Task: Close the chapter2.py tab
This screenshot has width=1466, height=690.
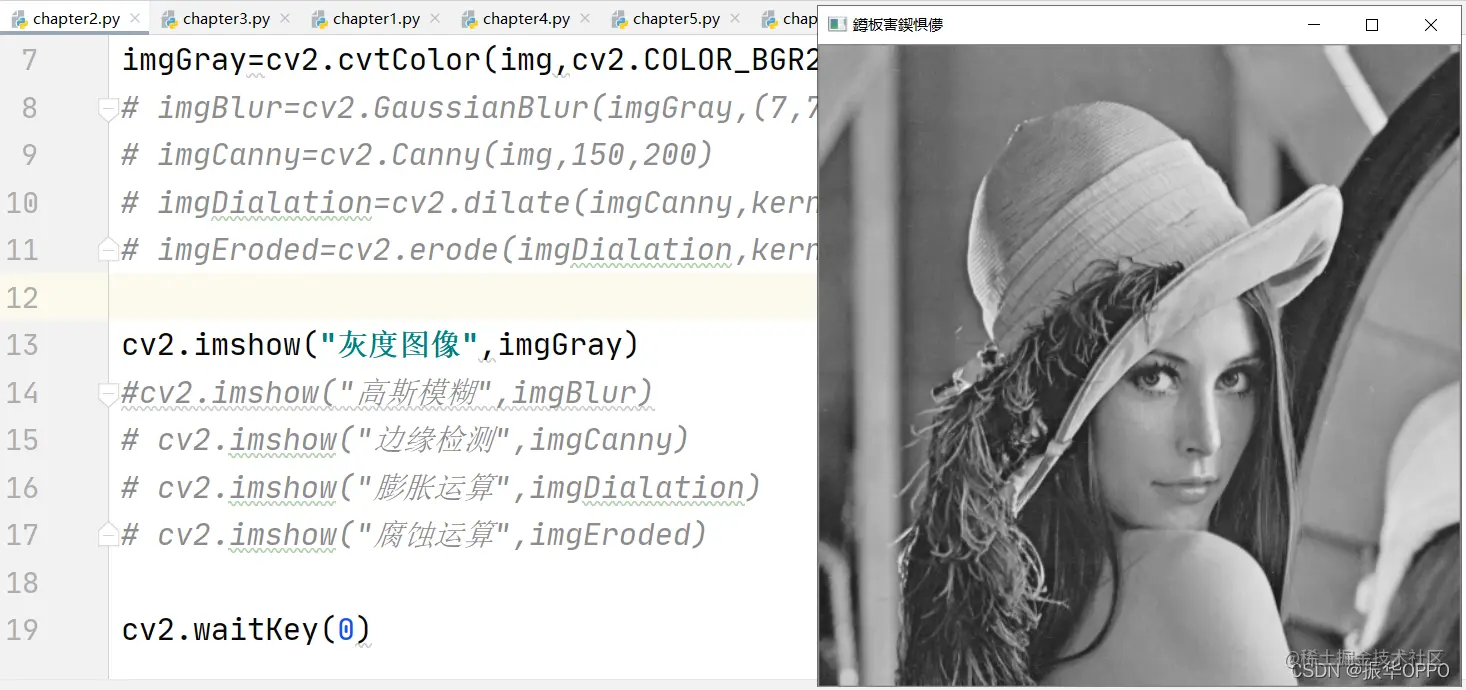Action: tap(135, 18)
